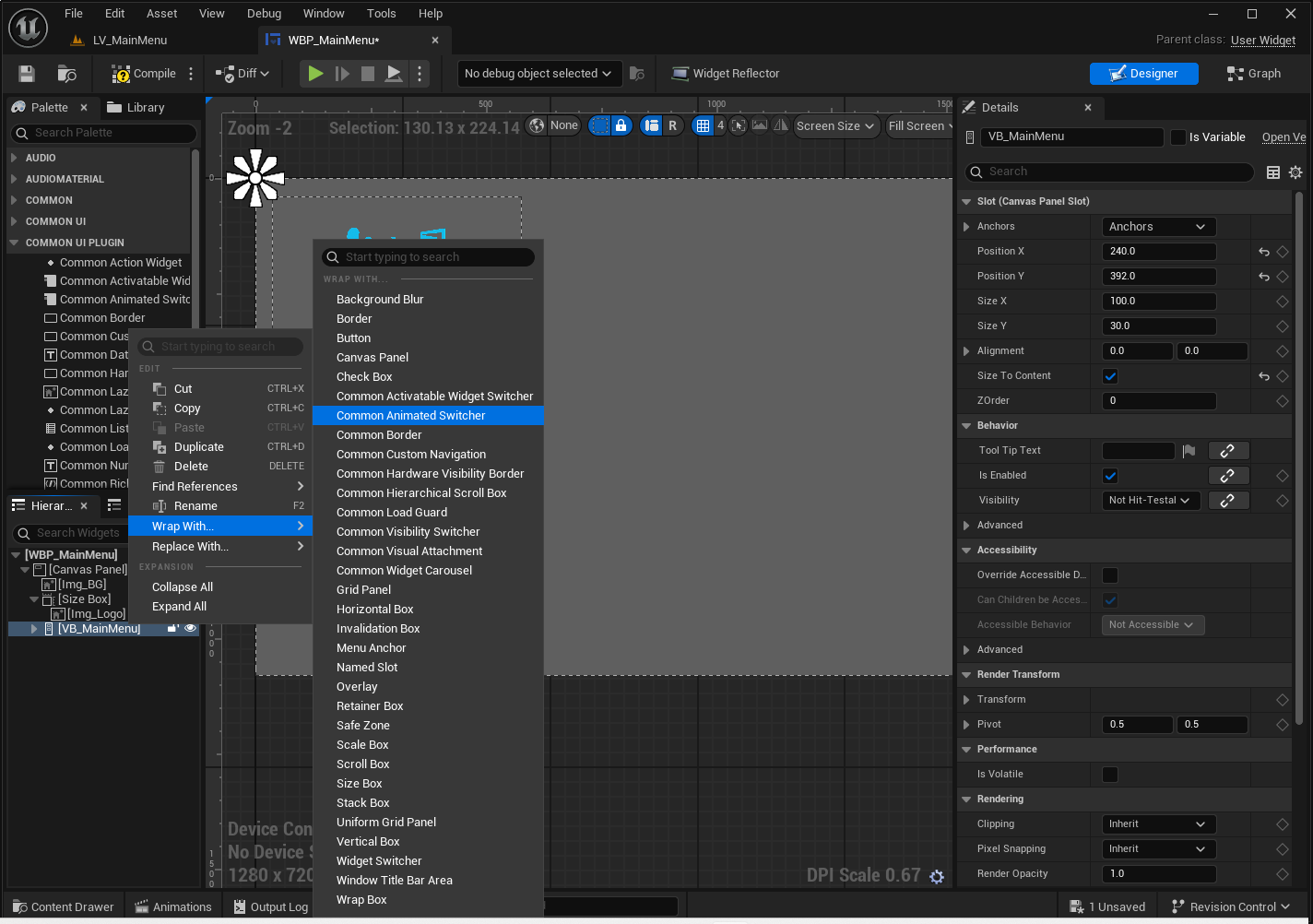Click the Wrap With search field

click(x=428, y=257)
